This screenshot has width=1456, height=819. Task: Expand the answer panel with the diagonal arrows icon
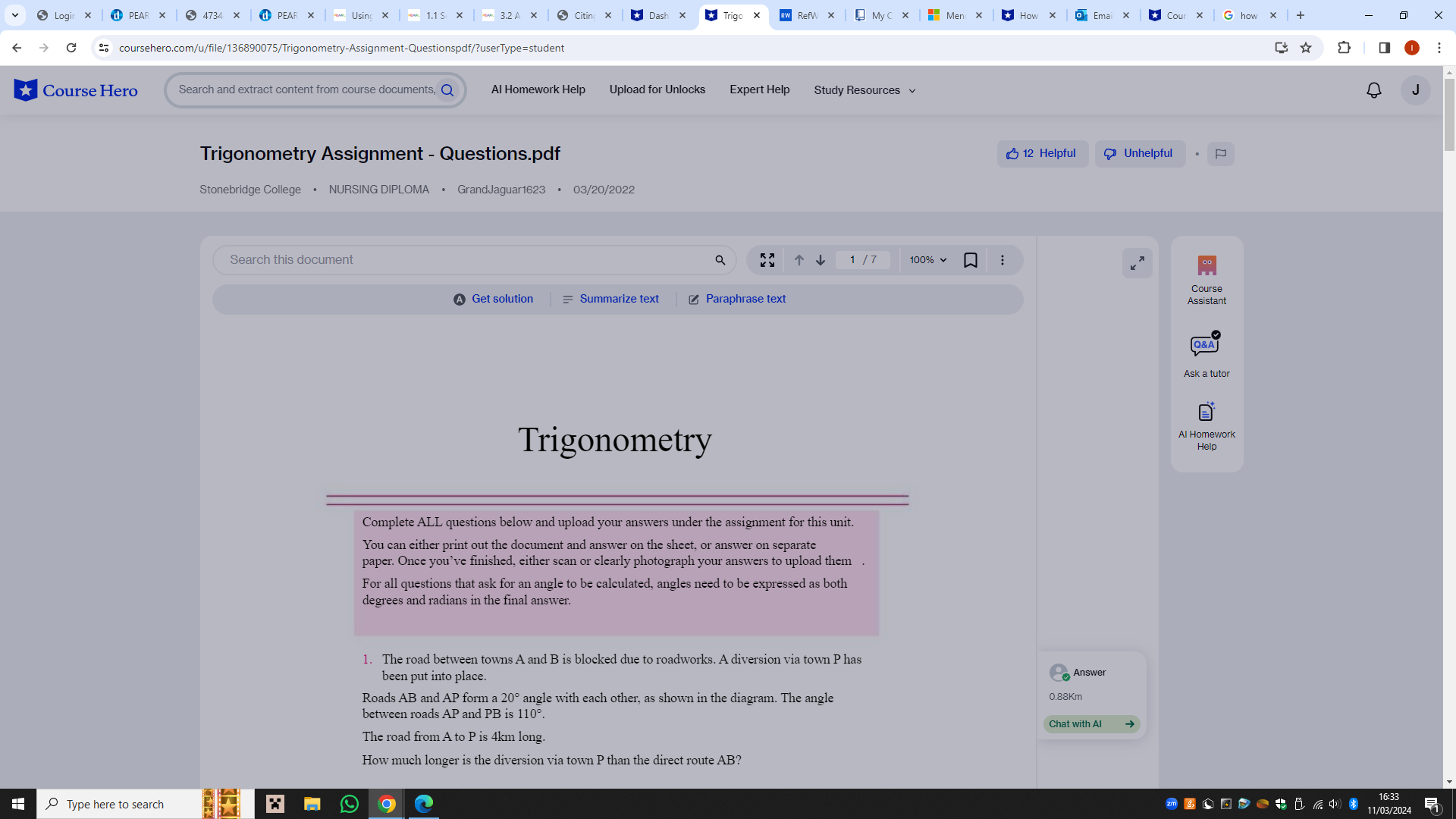1136,262
